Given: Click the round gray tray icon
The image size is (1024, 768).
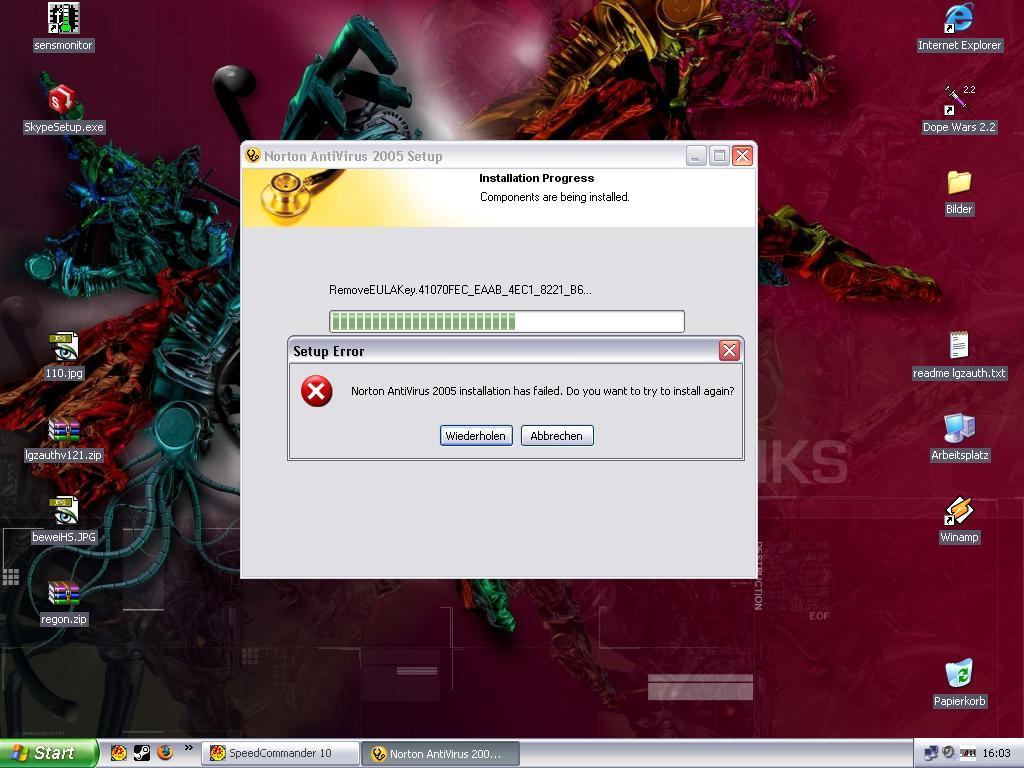Looking at the screenshot, I should 949,752.
